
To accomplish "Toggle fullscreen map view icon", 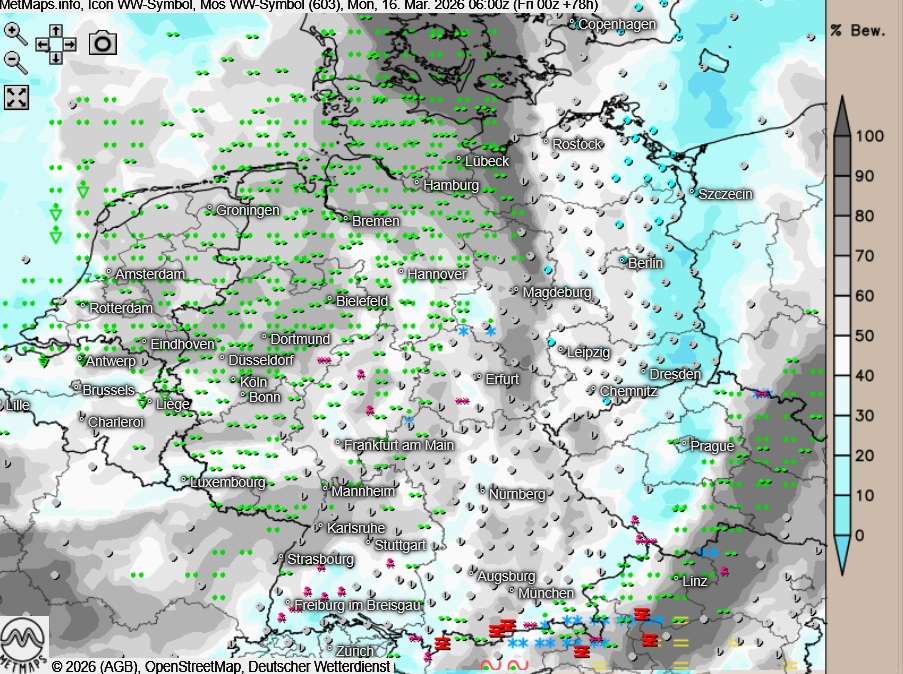I will pos(17,97).
